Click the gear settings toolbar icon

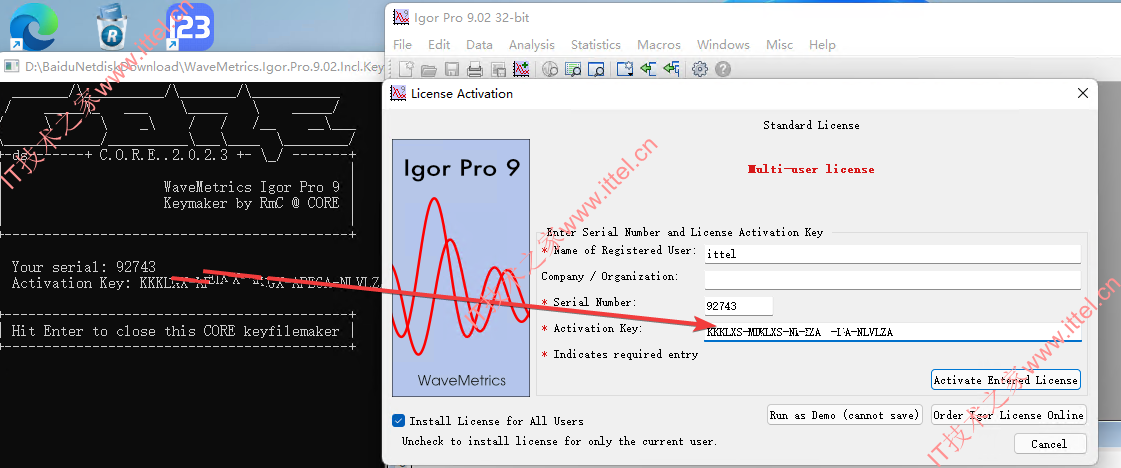pos(700,69)
